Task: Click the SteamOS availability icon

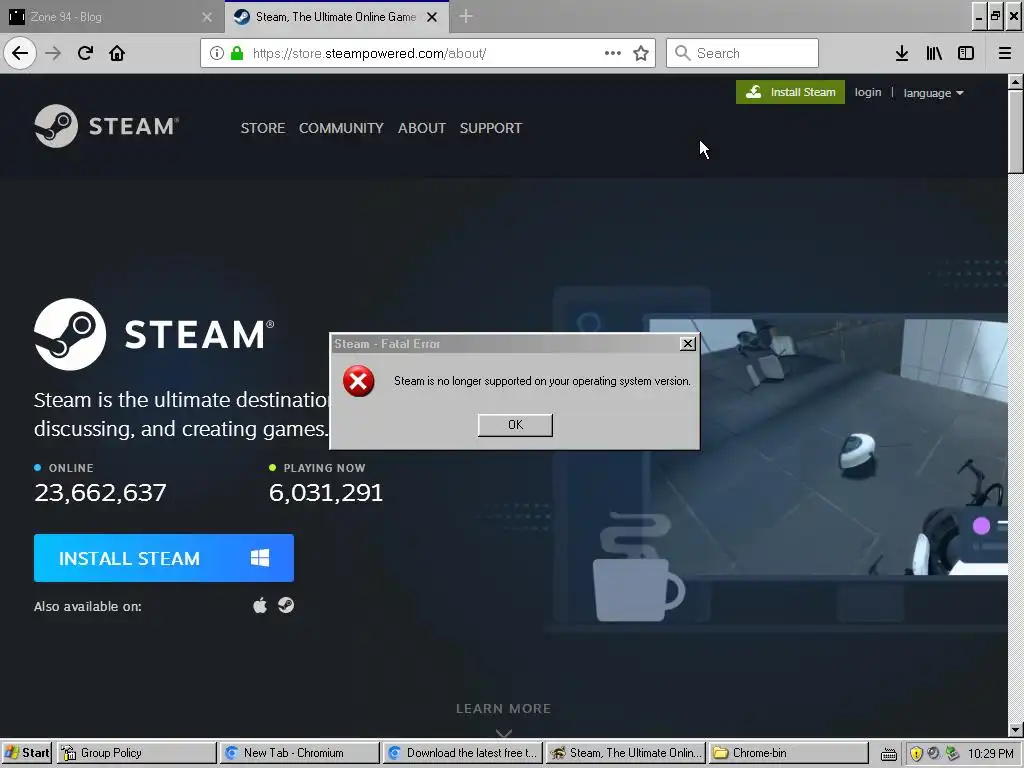Action: (x=286, y=605)
